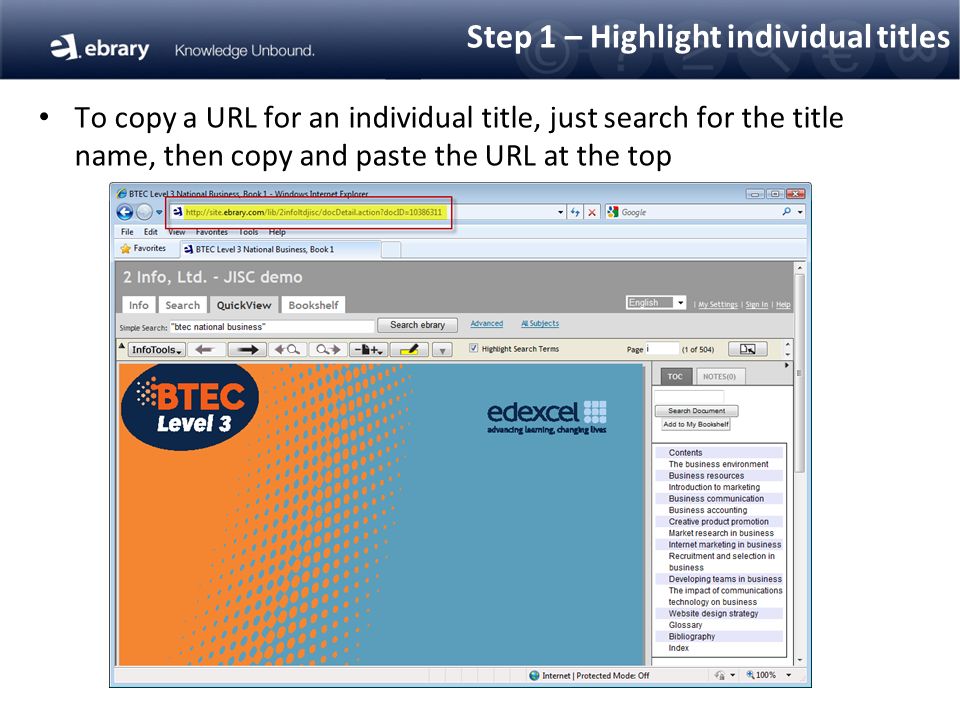Click the ebrary URL in address bar
This screenshot has width=960, height=720.
pos(313,212)
